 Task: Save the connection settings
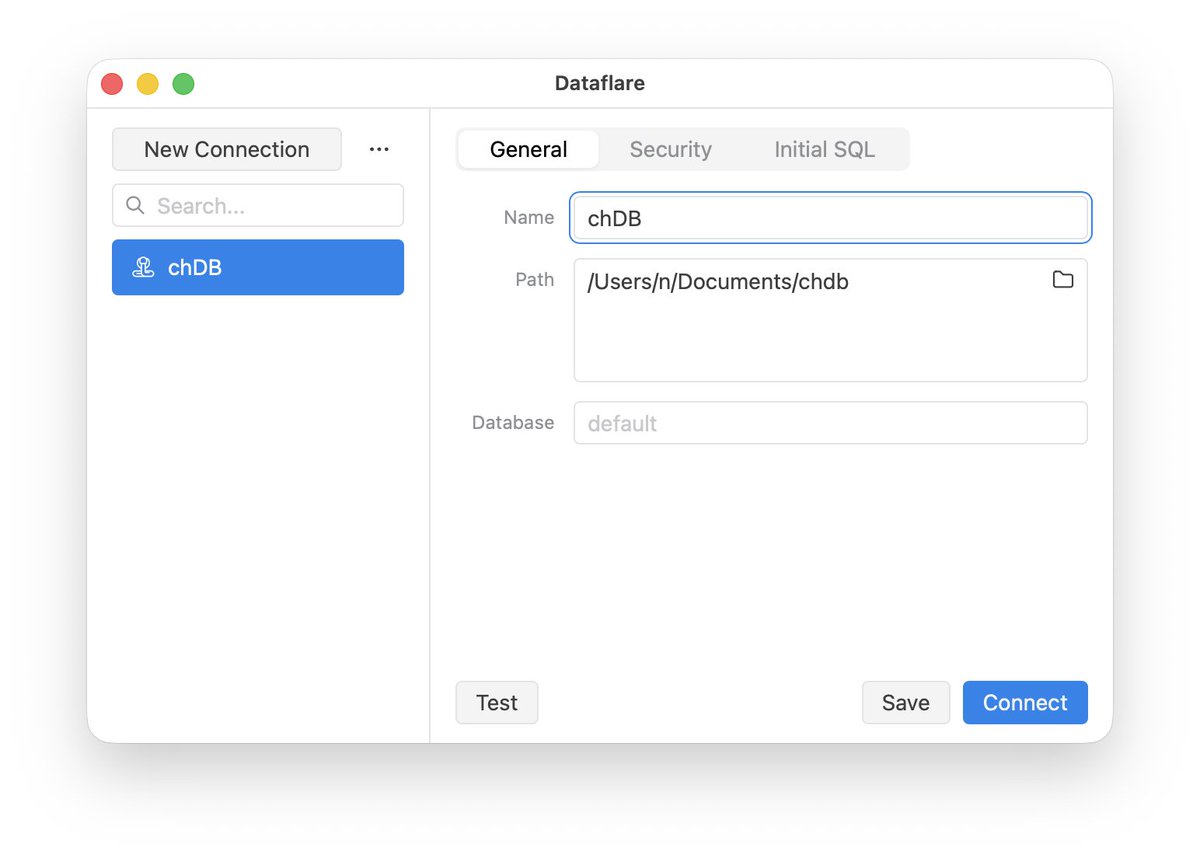[x=906, y=702]
